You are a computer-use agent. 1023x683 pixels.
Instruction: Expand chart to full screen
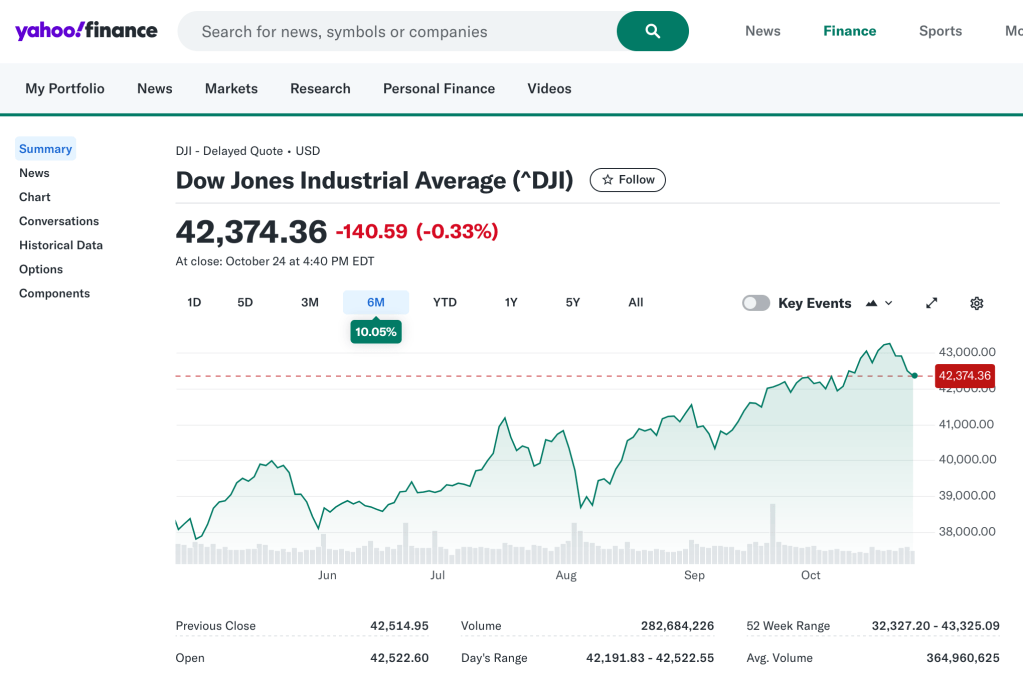(x=931, y=303)
